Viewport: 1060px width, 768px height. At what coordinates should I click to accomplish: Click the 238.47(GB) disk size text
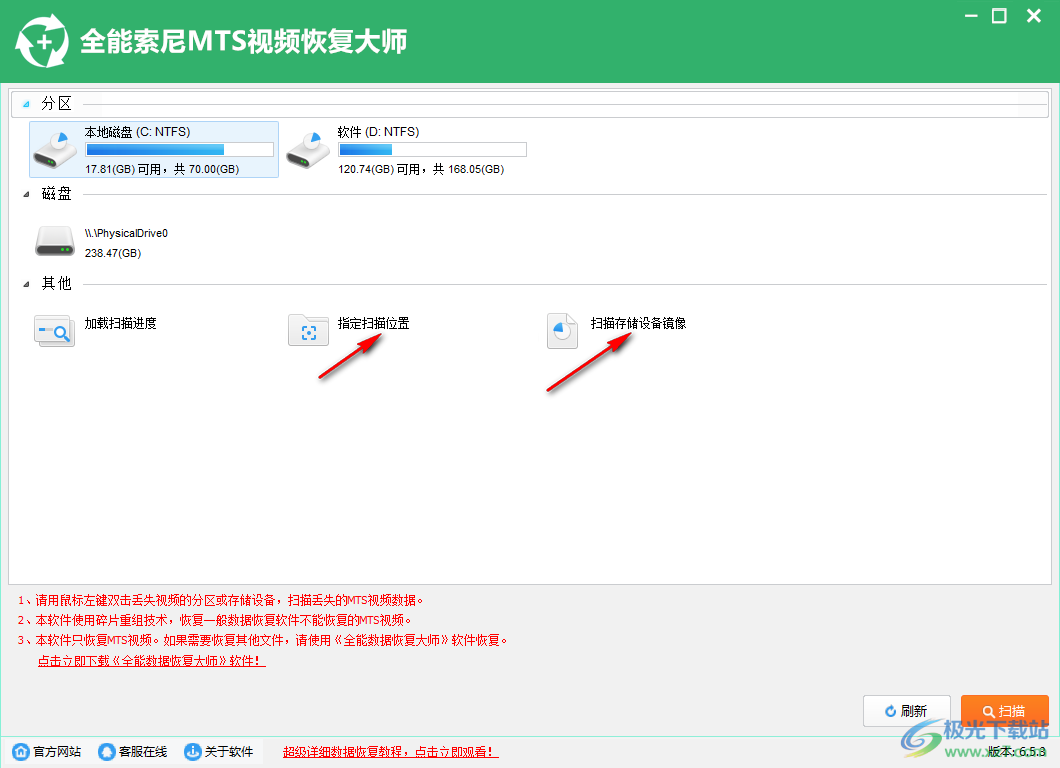pyautogui.click(x=113, y=253)
